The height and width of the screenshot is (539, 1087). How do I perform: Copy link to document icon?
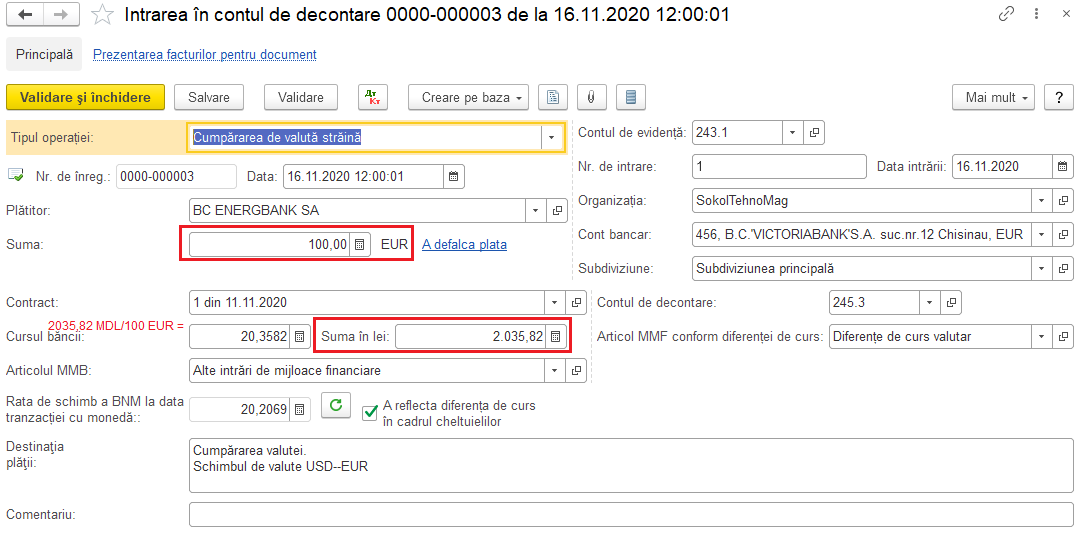coord(1006,15)
